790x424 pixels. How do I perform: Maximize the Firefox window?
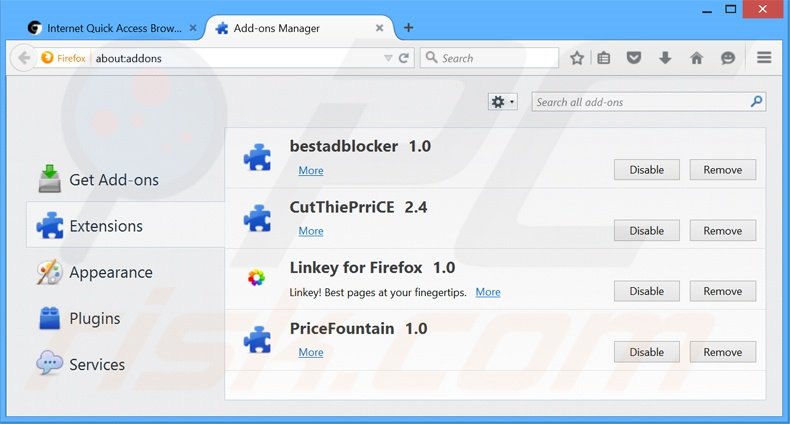(x=731, y=9)
